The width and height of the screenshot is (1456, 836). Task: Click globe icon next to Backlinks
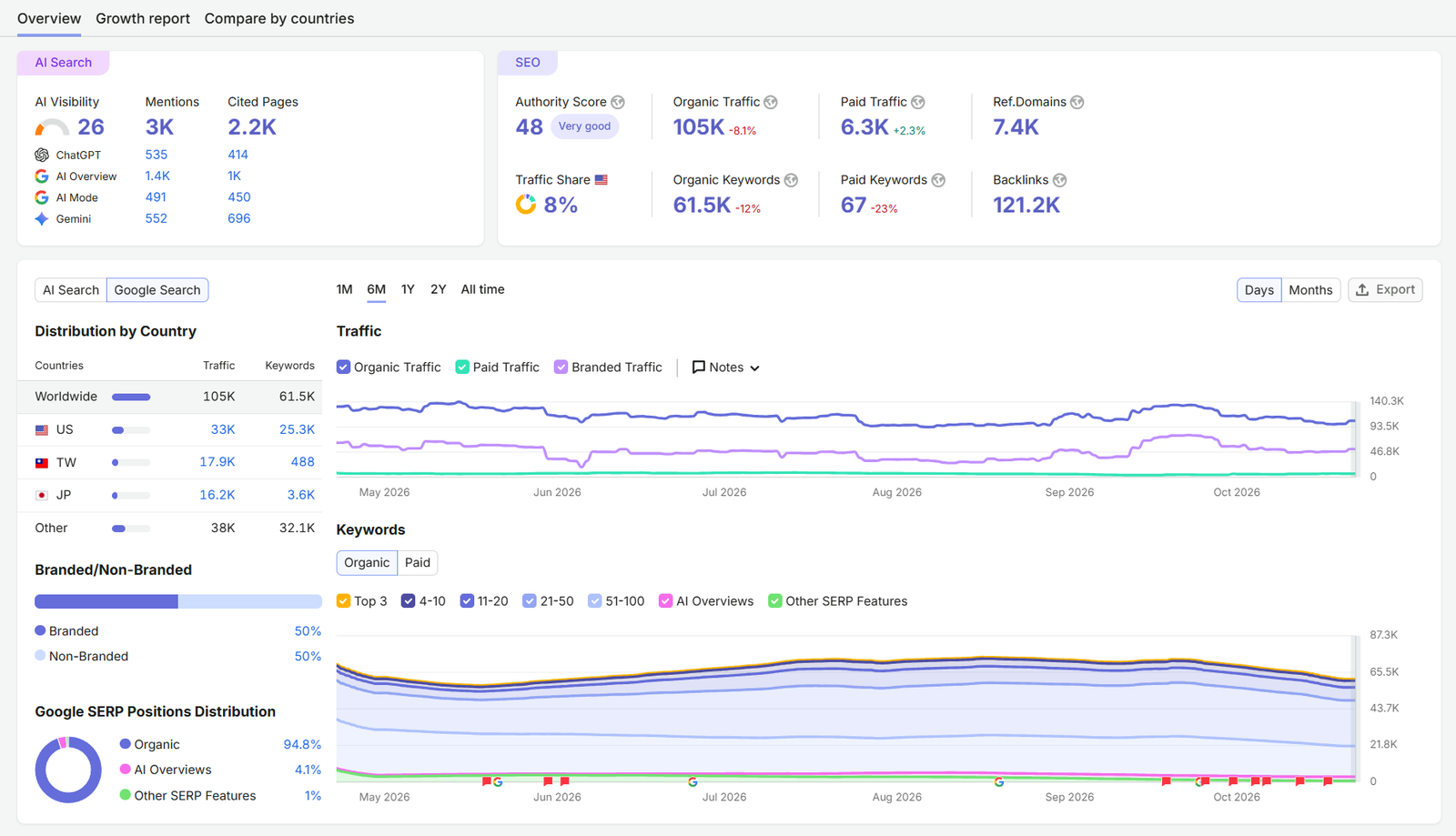click(1060, 180)
